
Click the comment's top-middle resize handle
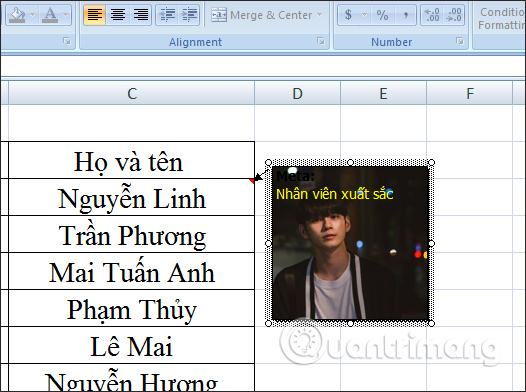[x=350, y=163]
